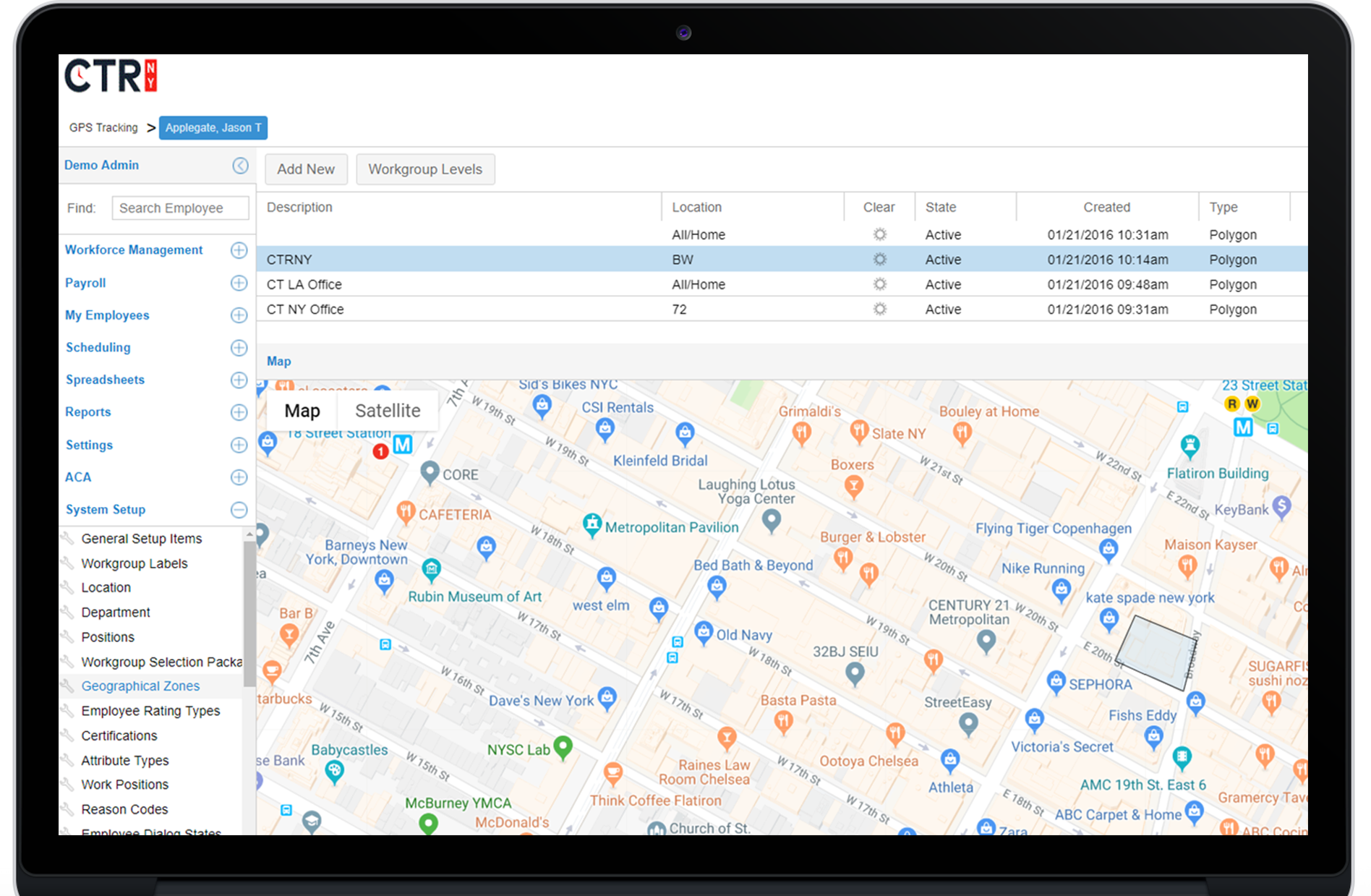Click the red alert badge near 18 Street Station
The height and width of the screenshot is (896, 1371).
click(x=380, y=451)
